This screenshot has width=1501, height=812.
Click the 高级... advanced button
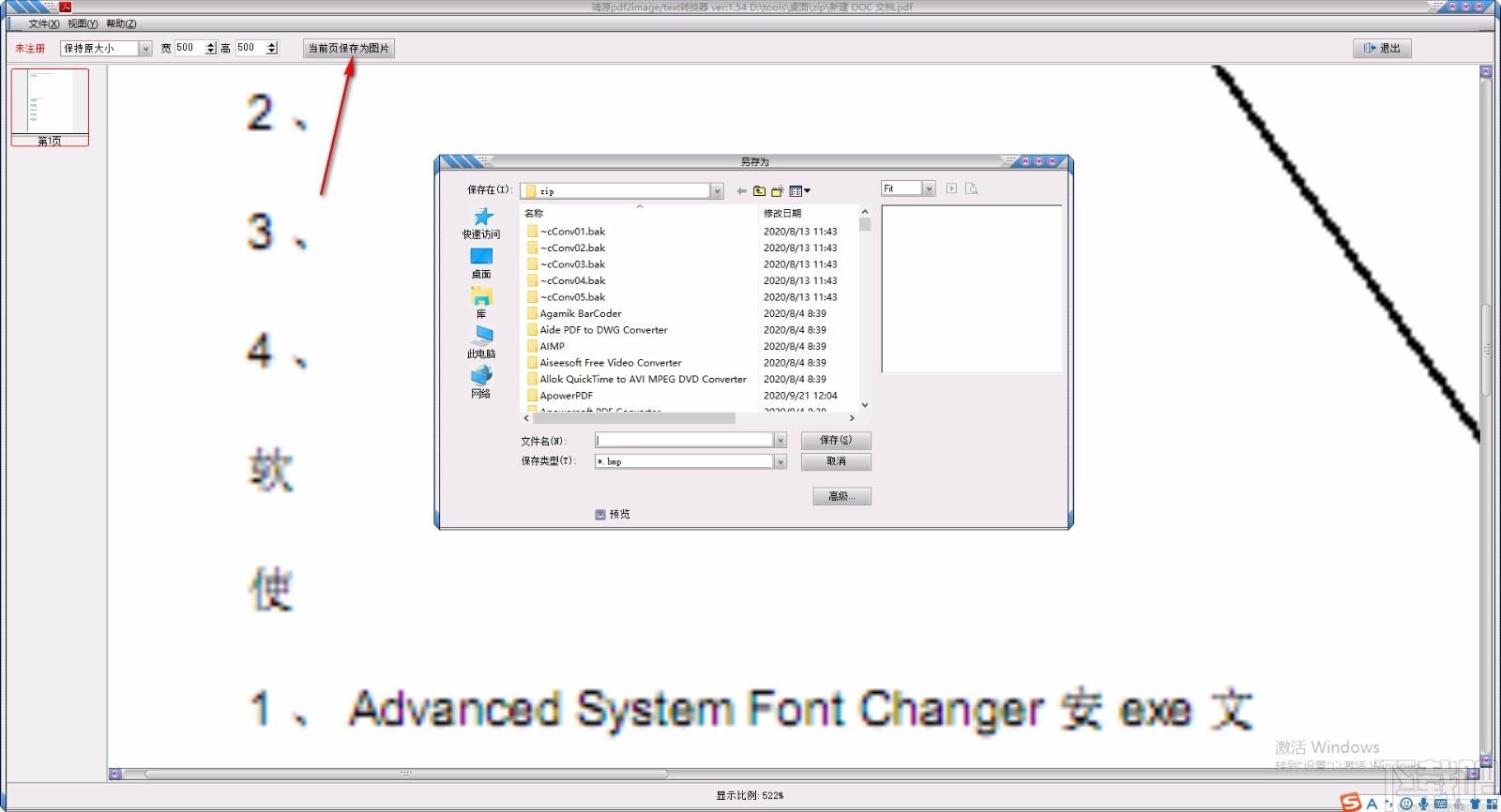tap(841, 496)
